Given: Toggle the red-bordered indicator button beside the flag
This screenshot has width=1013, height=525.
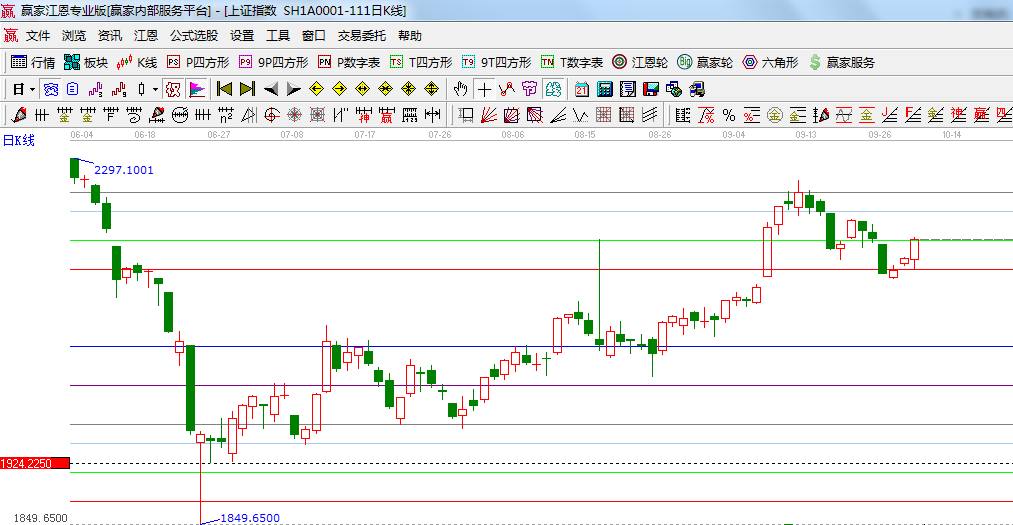Looking at the screenshot, I should click(x=173, y=89).
